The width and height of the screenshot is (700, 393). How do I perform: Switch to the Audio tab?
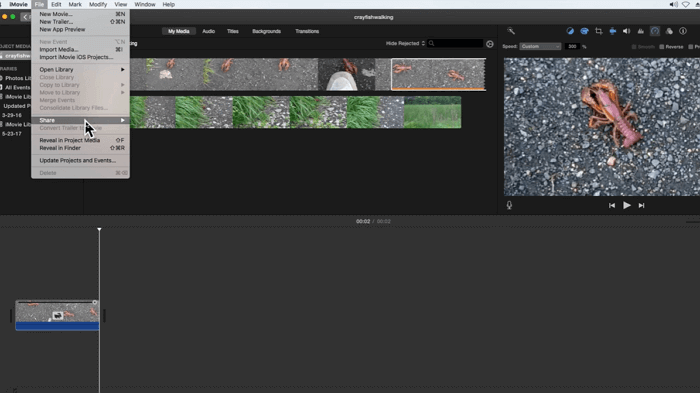click(208, 31)
